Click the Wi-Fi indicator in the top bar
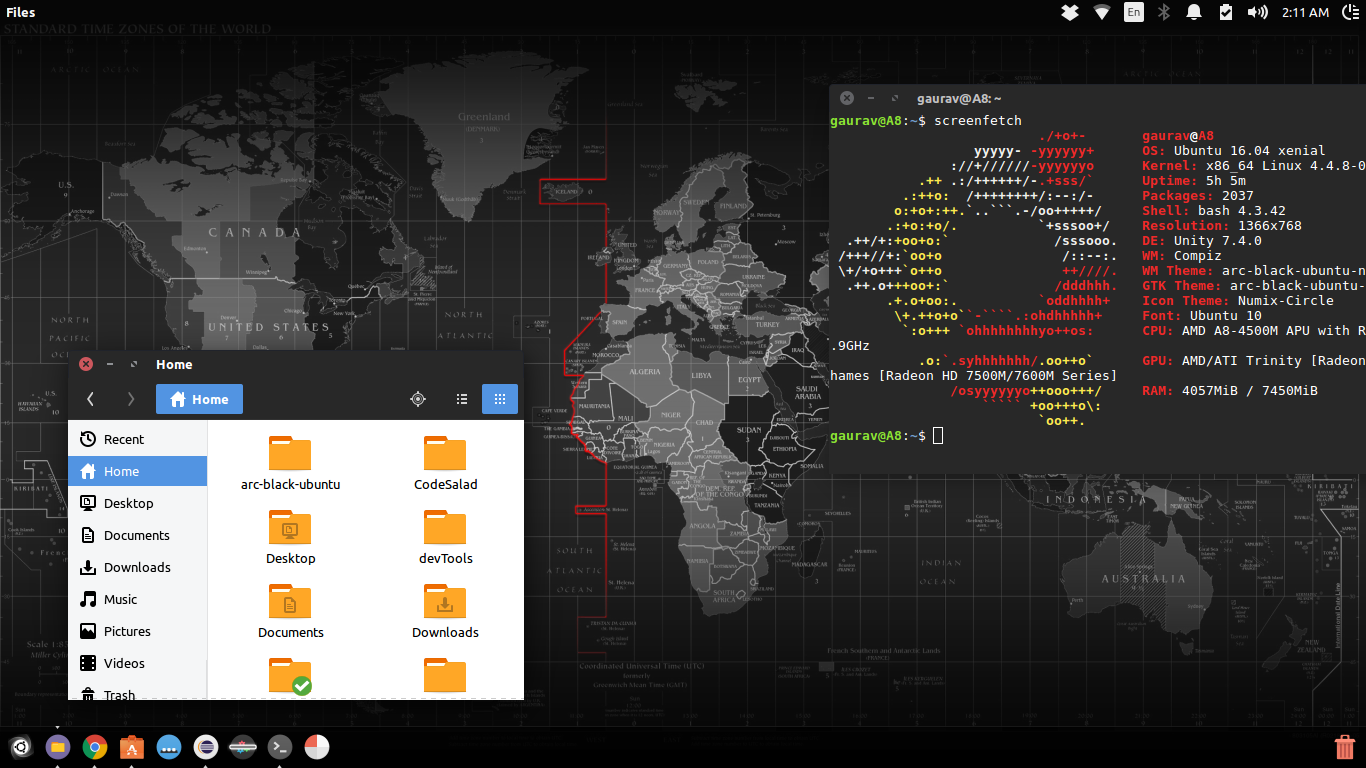 tap(1101, 11)
